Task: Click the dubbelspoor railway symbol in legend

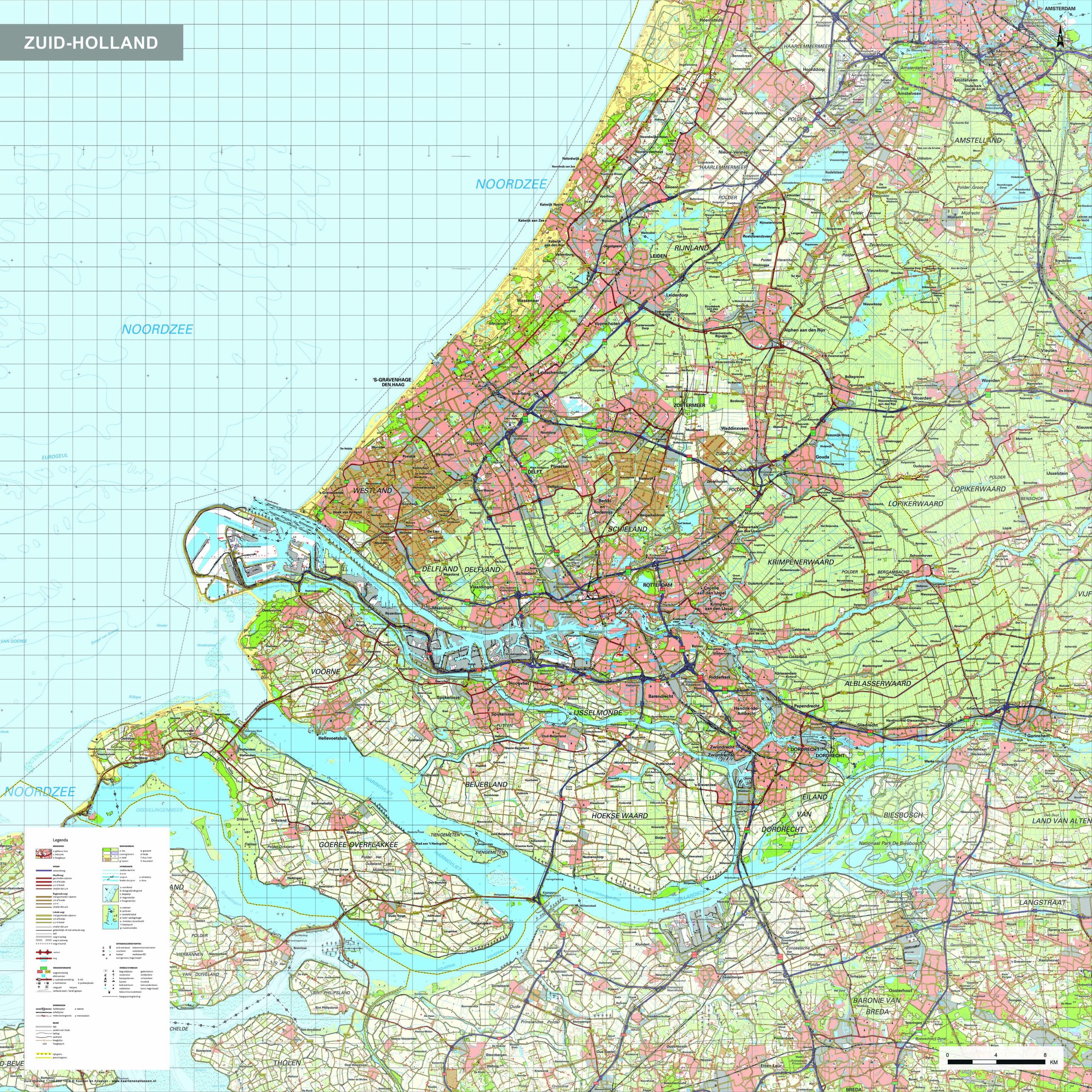Action: click(x=44, y=1010)
